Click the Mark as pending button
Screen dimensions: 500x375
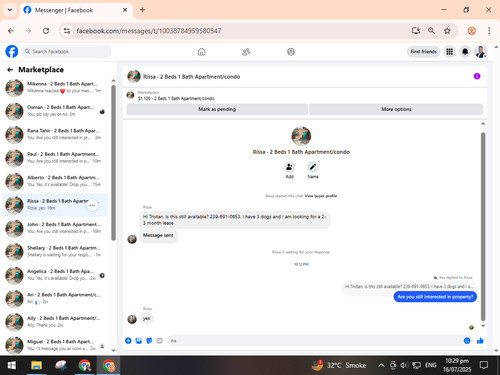click(x=217, y=109)
